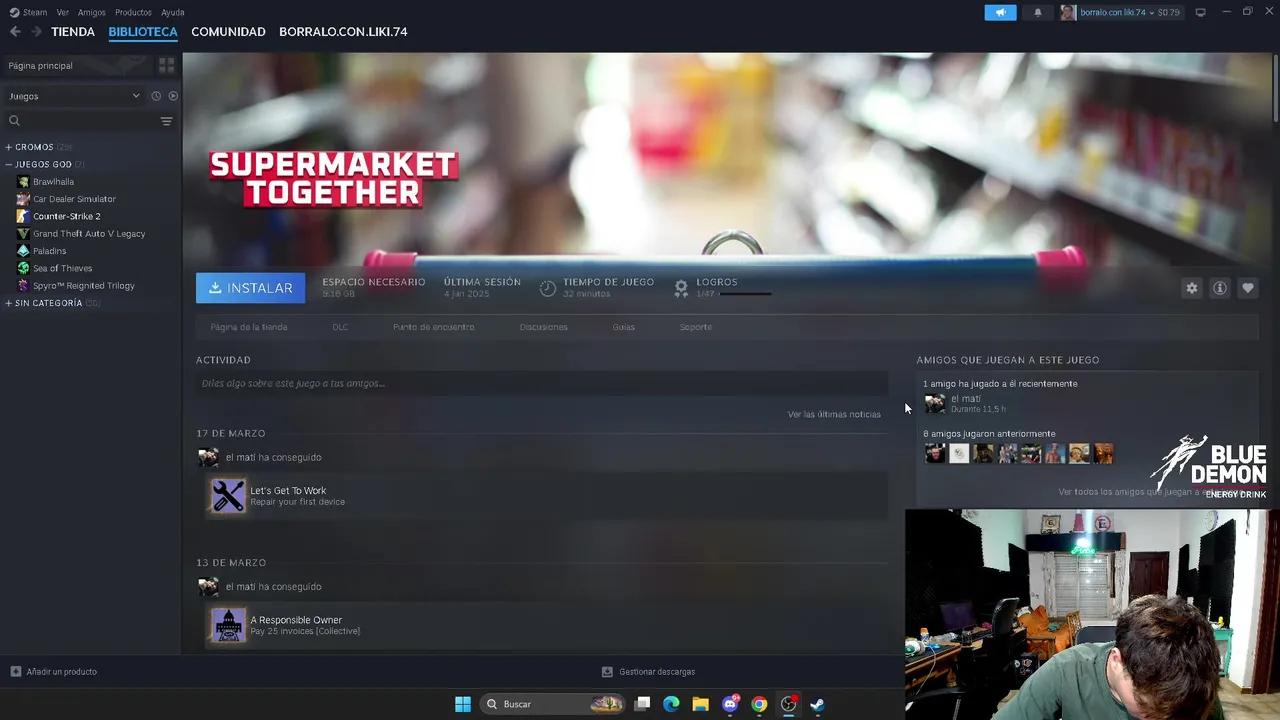Open the Ver menu

[63, 12]
